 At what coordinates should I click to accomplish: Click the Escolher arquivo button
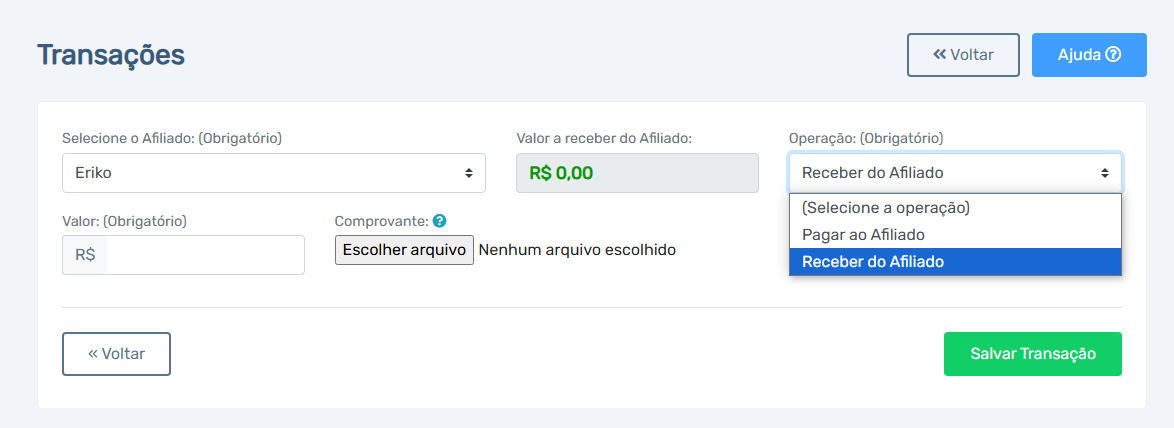(404, 250)
